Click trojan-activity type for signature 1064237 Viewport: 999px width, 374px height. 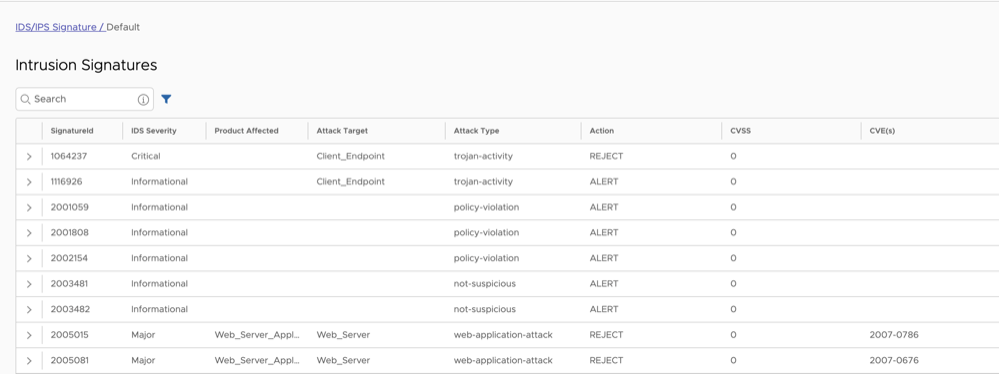click(483, 156)
